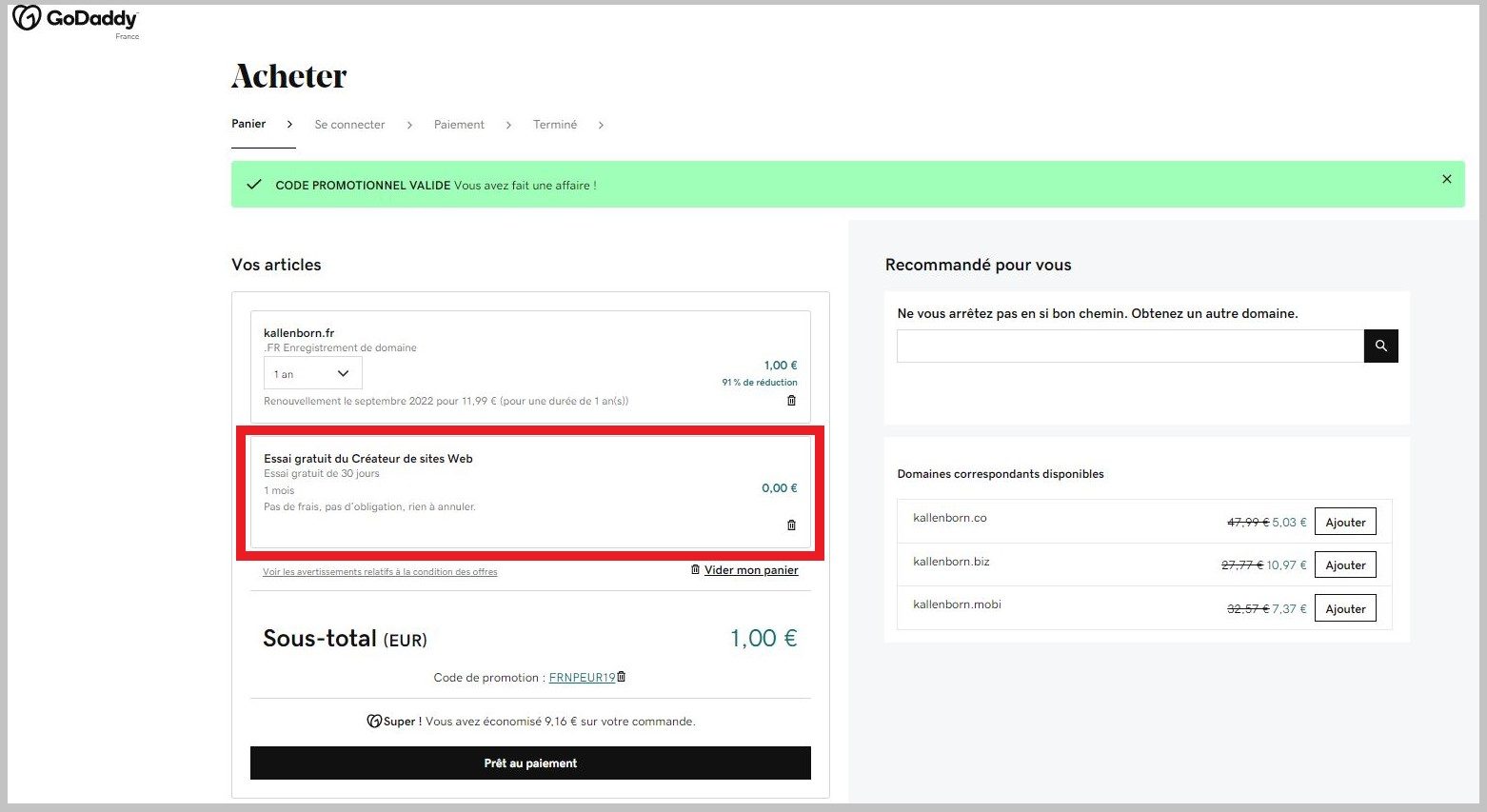Click kallenborn.fr item title

click(299, 333)
